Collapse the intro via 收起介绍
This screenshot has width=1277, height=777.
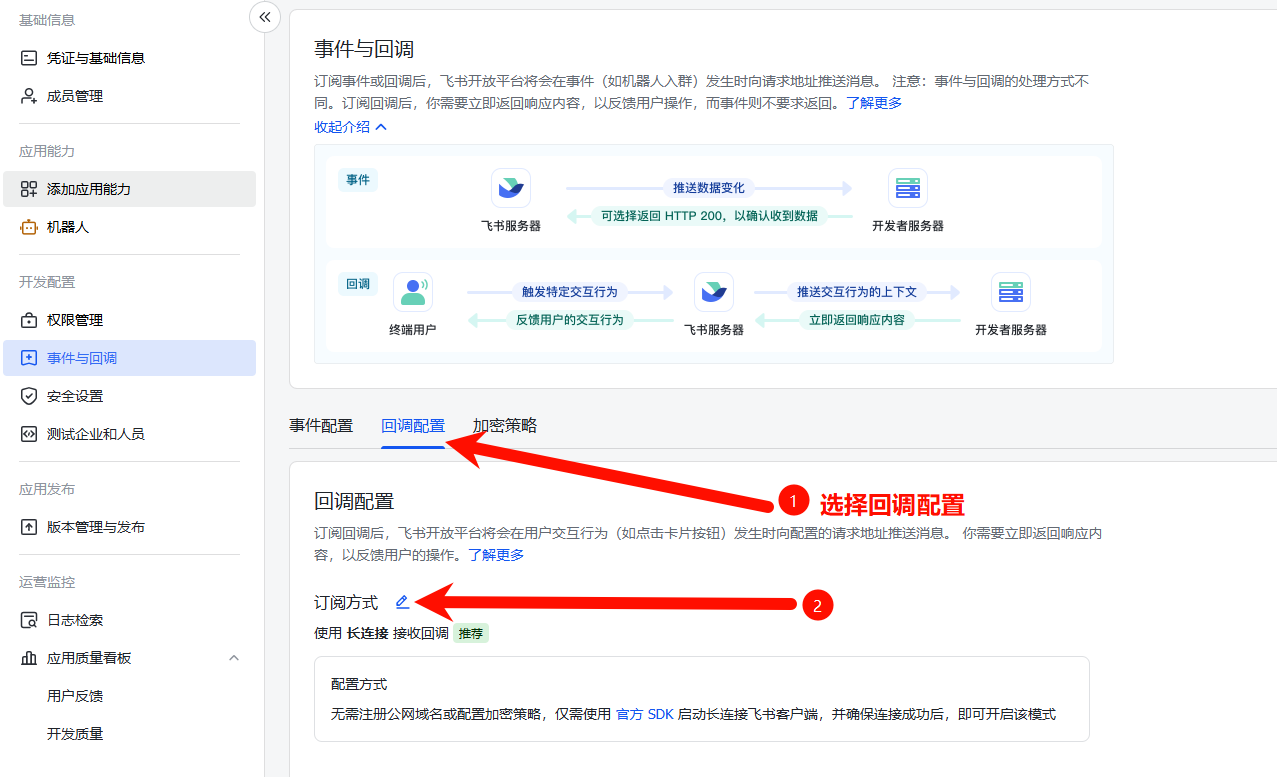[350, 127]
